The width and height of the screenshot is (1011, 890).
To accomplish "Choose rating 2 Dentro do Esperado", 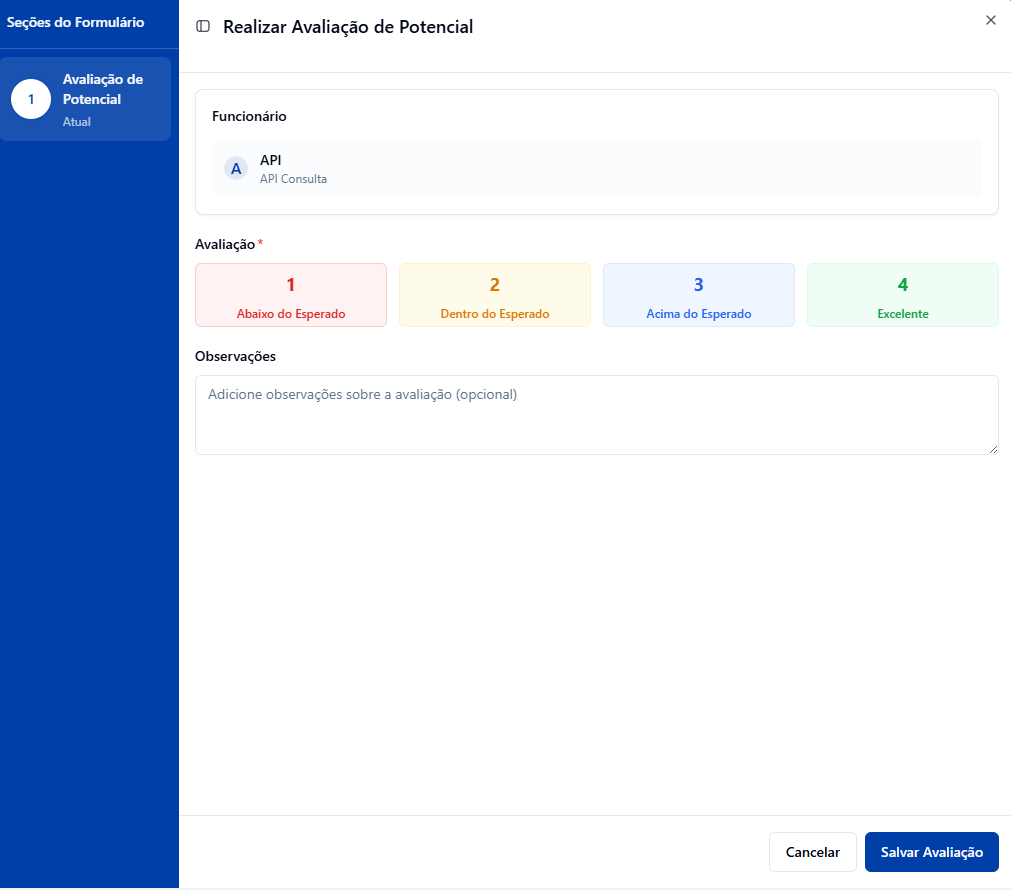I will point(495,295).
